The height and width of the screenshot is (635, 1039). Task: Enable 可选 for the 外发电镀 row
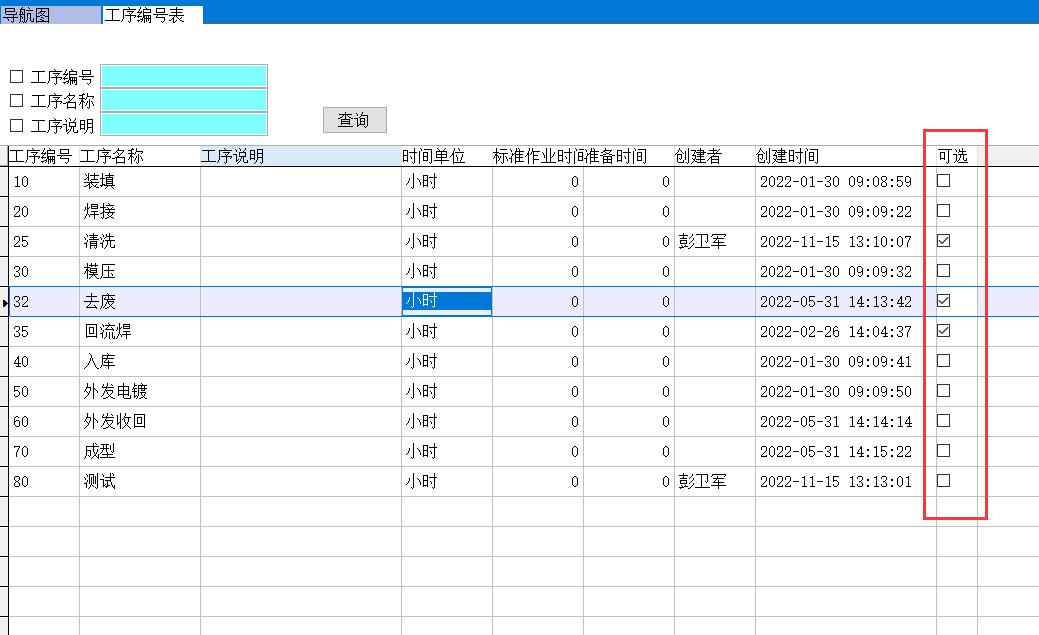pyautogui.click(x=943, y=391)
